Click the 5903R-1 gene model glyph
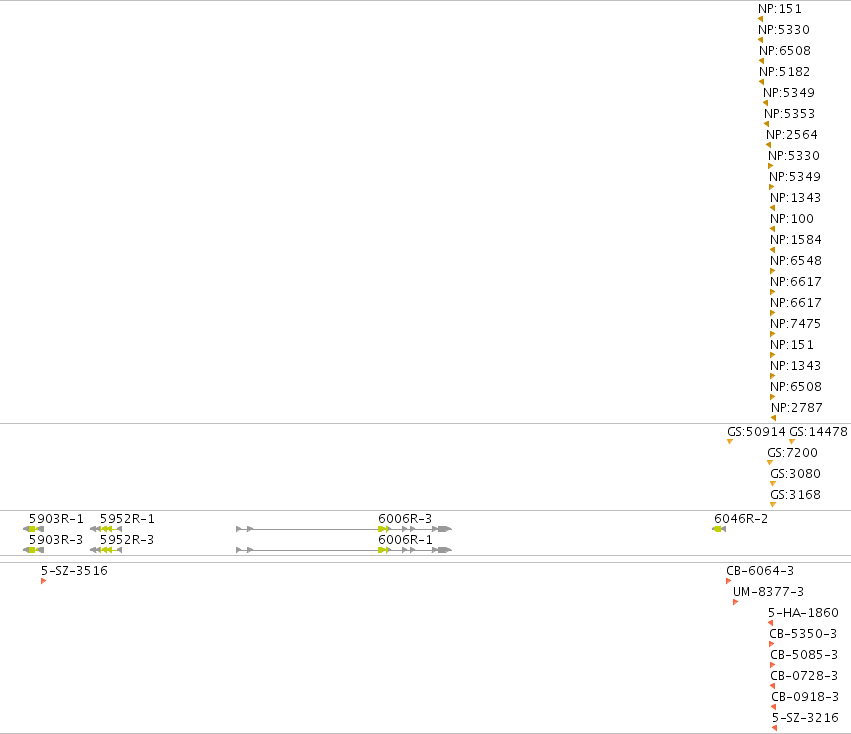Screen dimensions: 851x734 (x=33, y=529)
